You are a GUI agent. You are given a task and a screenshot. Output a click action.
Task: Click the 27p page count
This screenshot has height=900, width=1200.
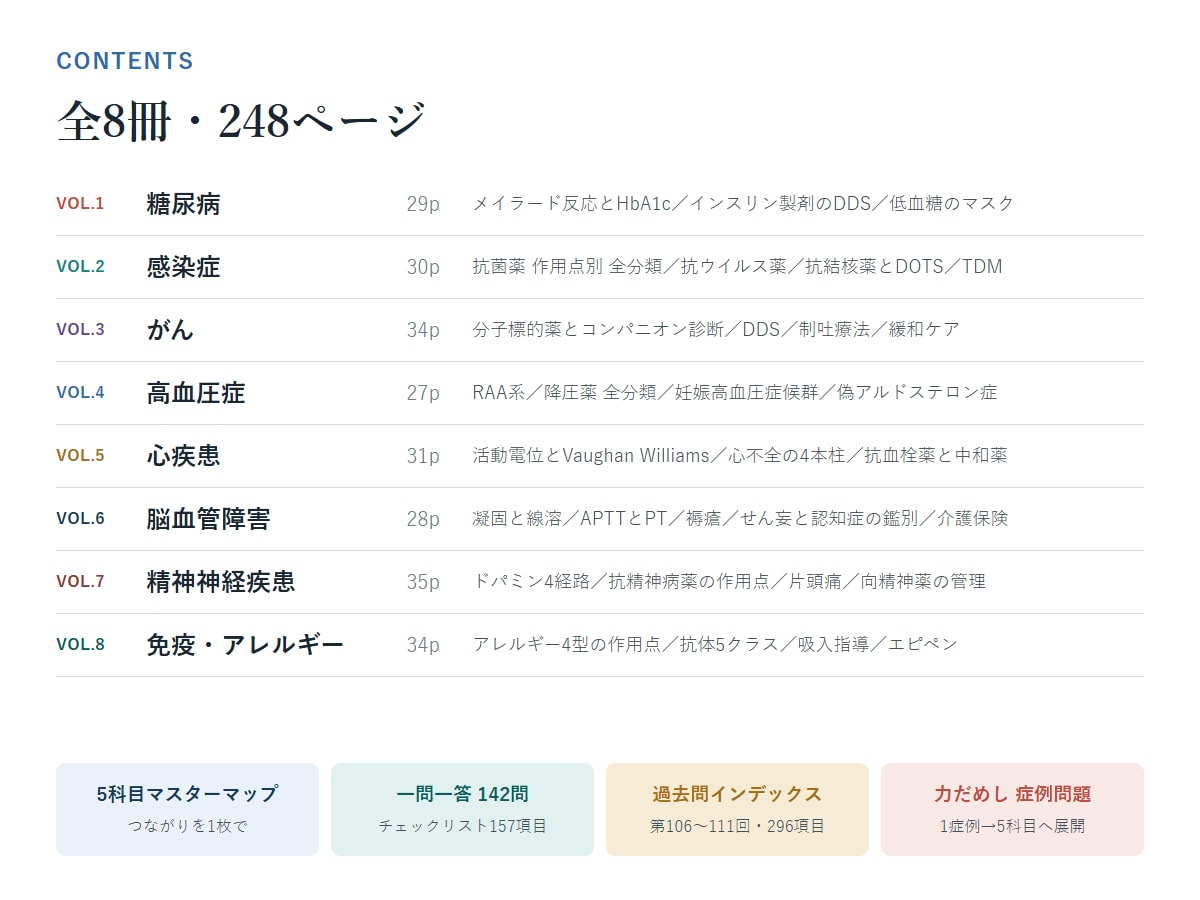click(x=423, y=393)
